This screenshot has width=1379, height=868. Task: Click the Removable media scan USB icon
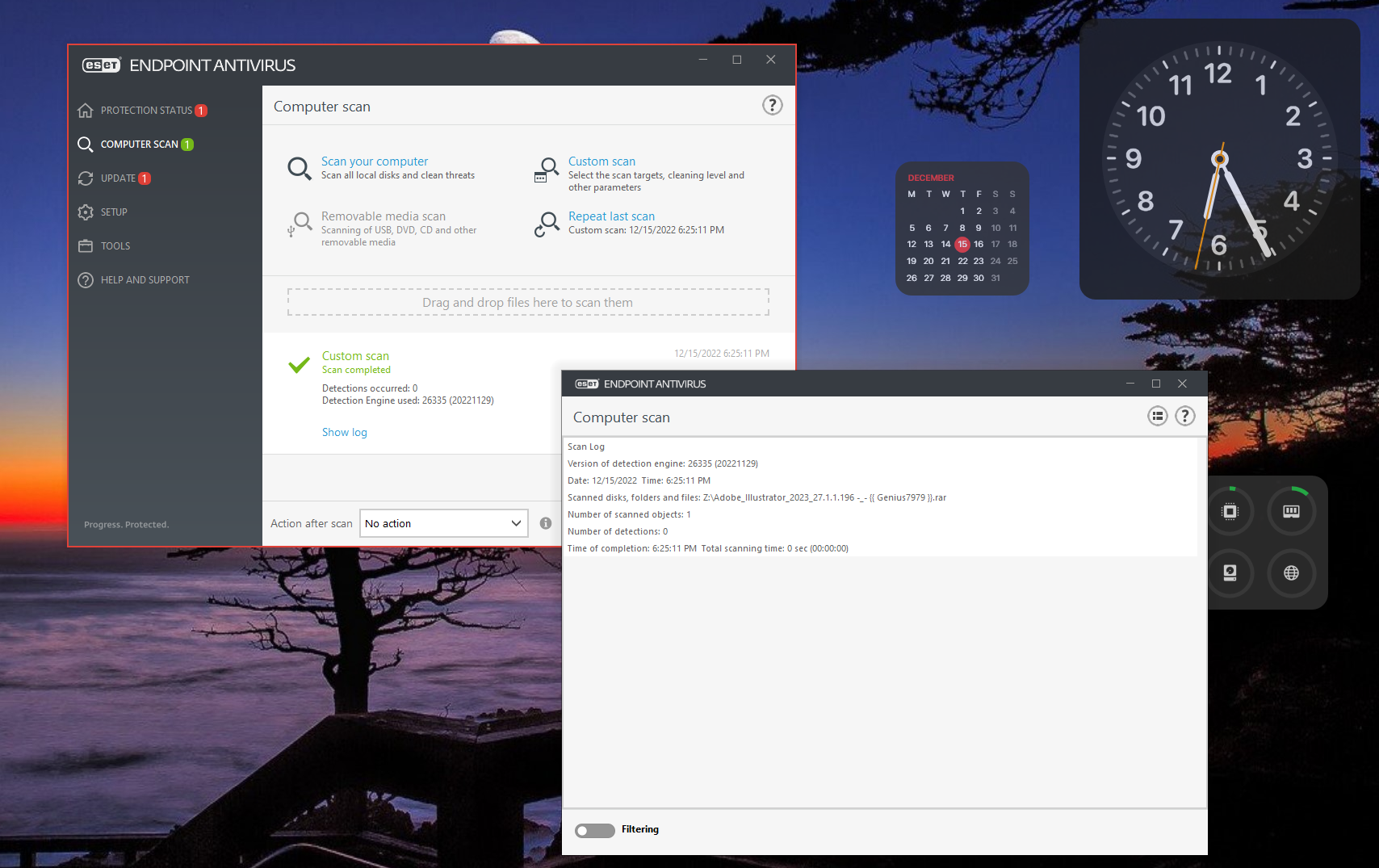300,224
